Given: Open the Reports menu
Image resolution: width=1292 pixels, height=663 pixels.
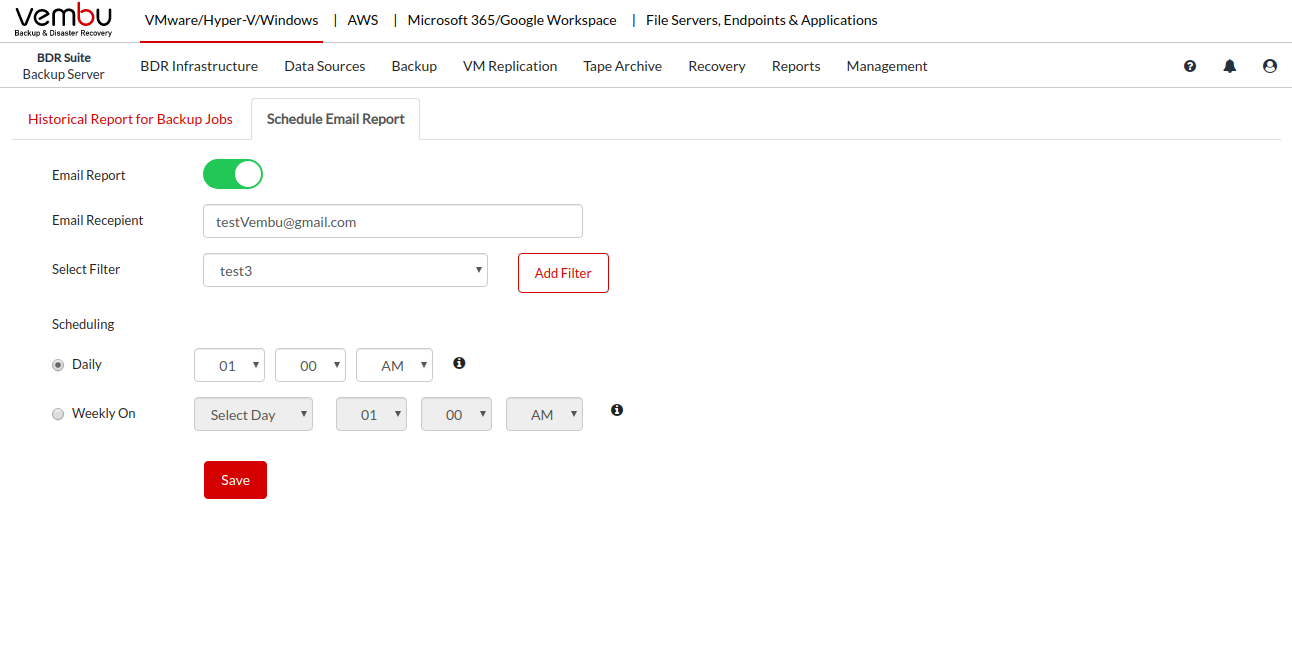Looking at the screenshot, I should click(796, 66).
